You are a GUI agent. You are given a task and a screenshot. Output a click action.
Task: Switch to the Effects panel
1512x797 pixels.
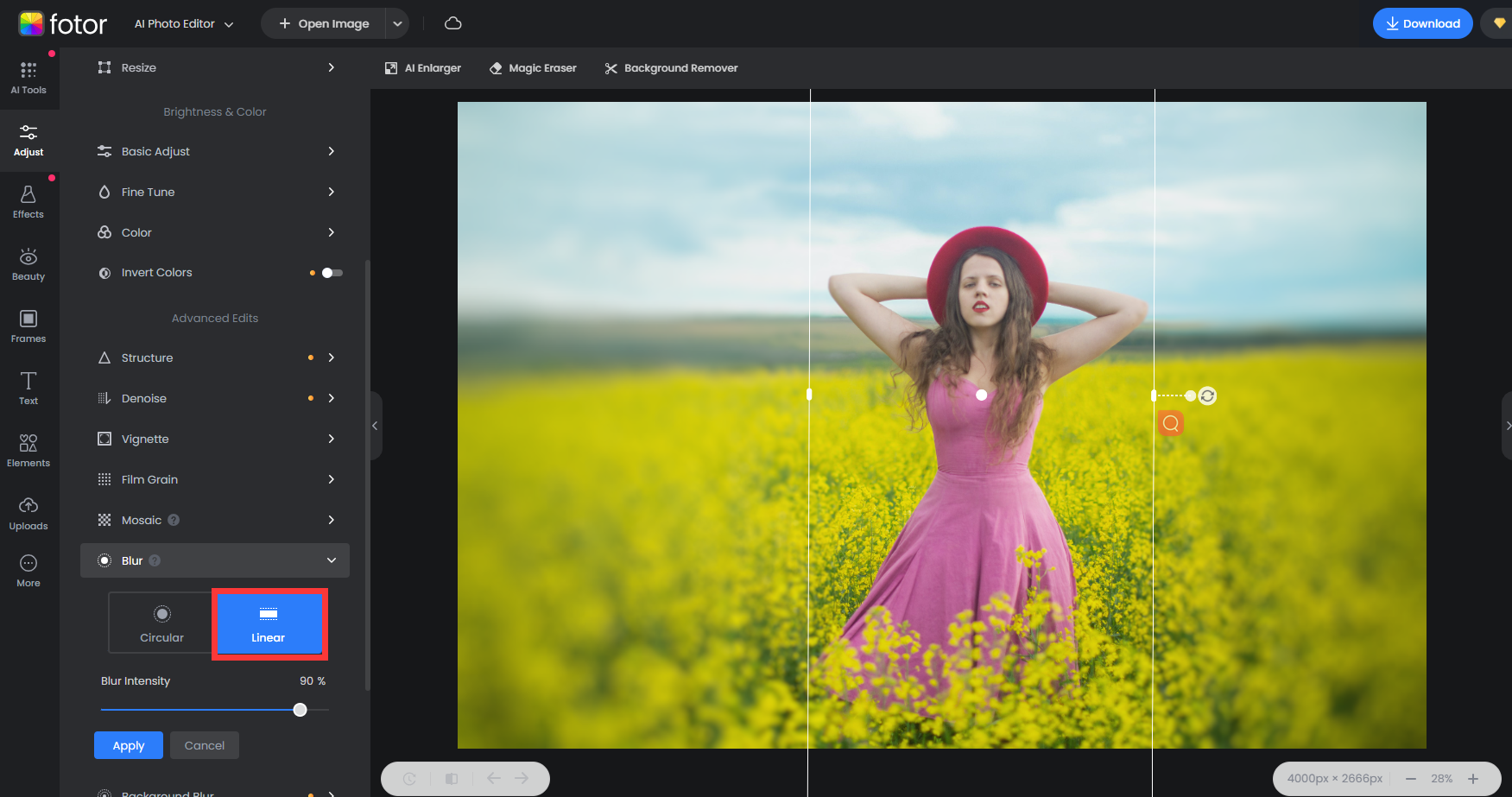(x=28, y=201)
